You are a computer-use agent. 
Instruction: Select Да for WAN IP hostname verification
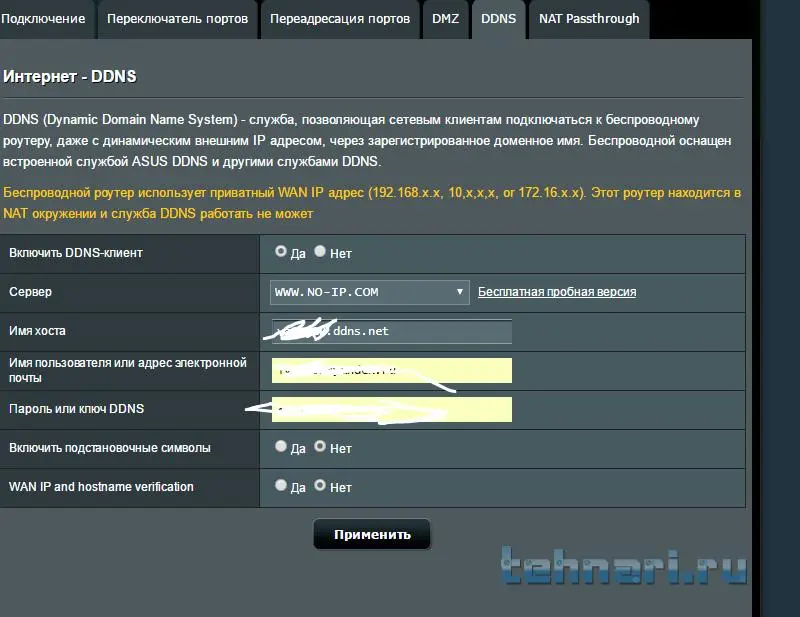coord(281,485)
